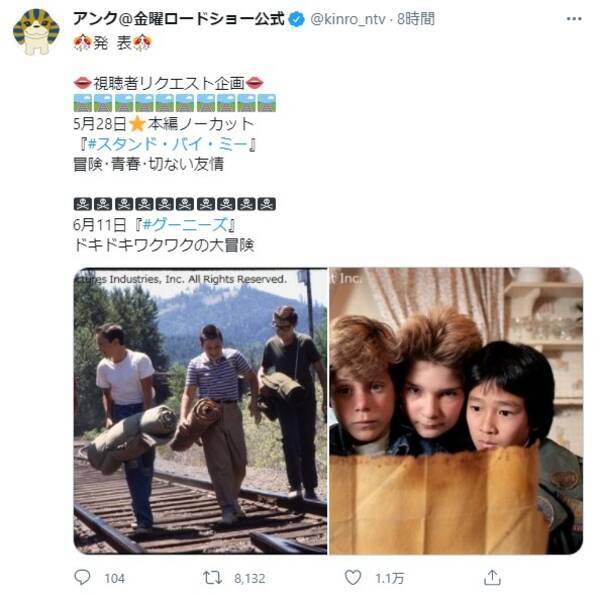This screenshot has height=595, width=600.
Task: Open account name アンク@金曜ロードショー公式
Action: [x=179, y=19]
